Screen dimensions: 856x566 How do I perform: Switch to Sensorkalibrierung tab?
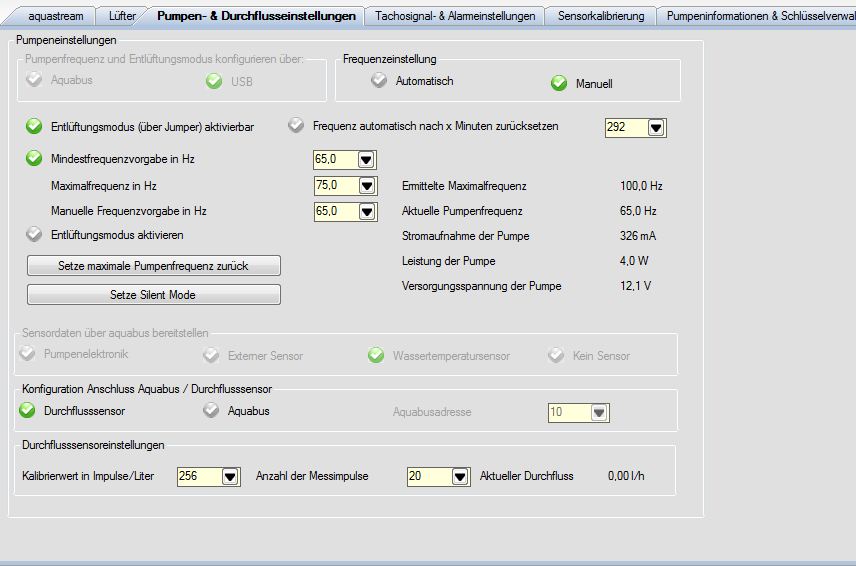(x=601, y=16)
